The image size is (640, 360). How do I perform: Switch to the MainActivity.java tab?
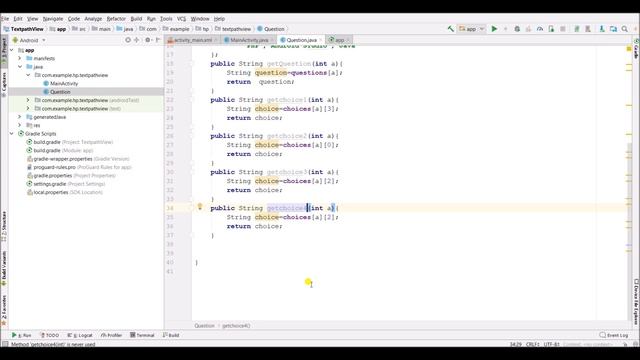249,40
